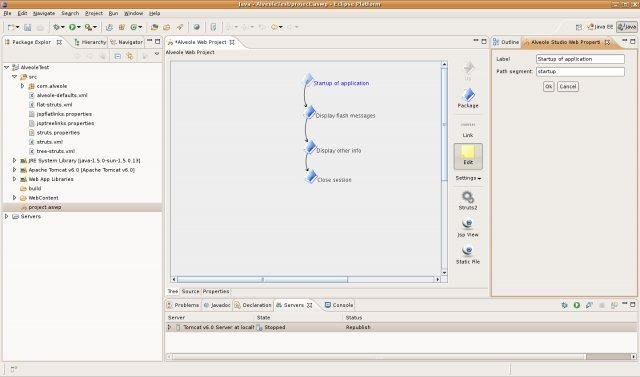Expand the Tomcat v6.0 Server row

coord(169,327)
